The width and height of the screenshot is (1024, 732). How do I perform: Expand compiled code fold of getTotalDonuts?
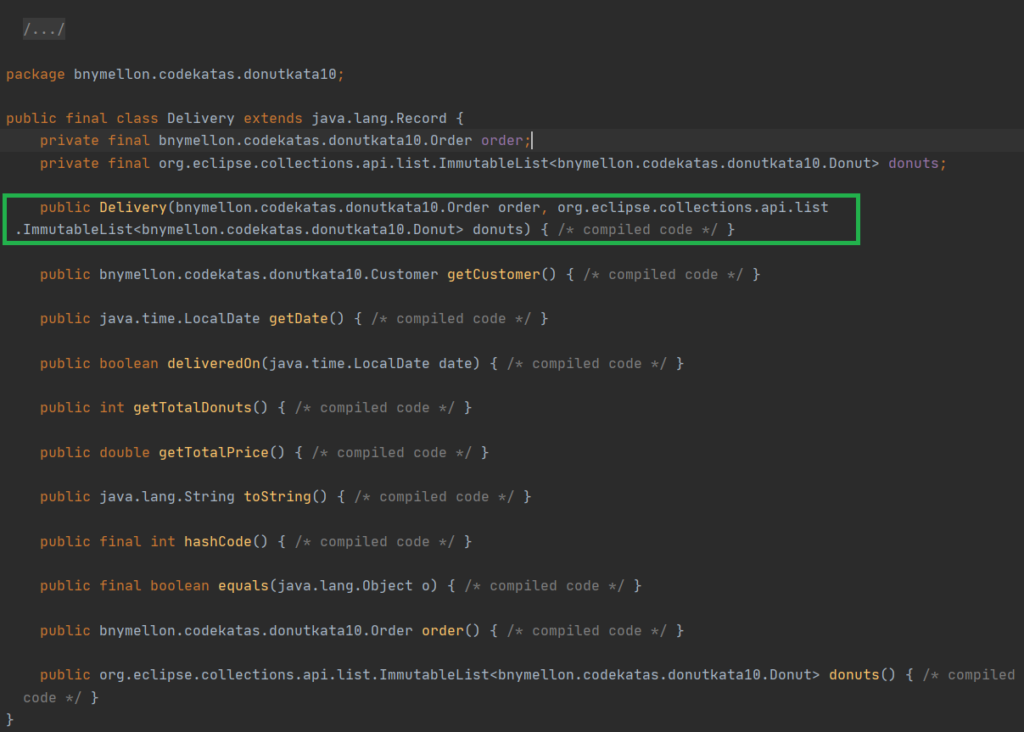coord(374,408)
